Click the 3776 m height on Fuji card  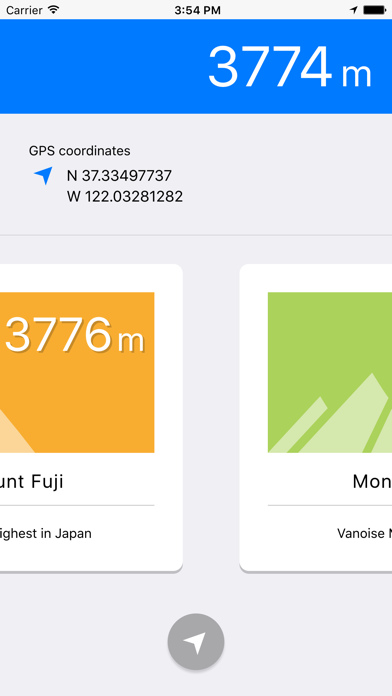[75, 335]
